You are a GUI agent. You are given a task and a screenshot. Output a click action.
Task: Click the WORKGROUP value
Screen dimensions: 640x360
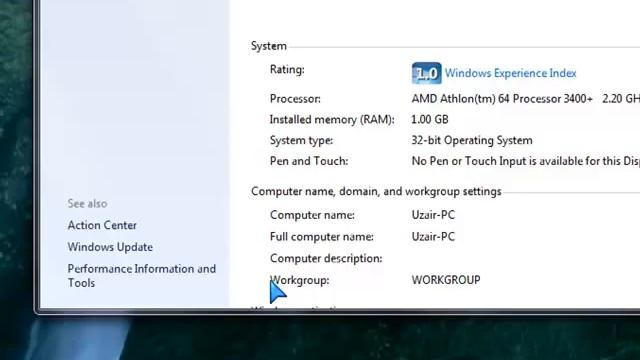(446, 280)
